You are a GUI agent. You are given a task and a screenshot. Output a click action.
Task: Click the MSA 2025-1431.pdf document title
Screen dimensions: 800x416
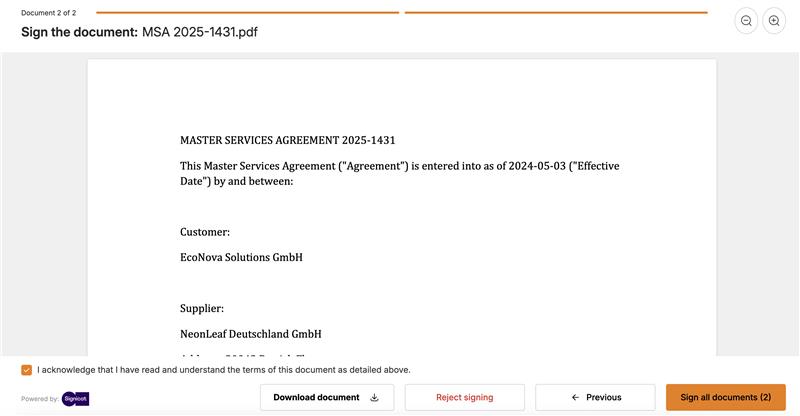point(200,32)
